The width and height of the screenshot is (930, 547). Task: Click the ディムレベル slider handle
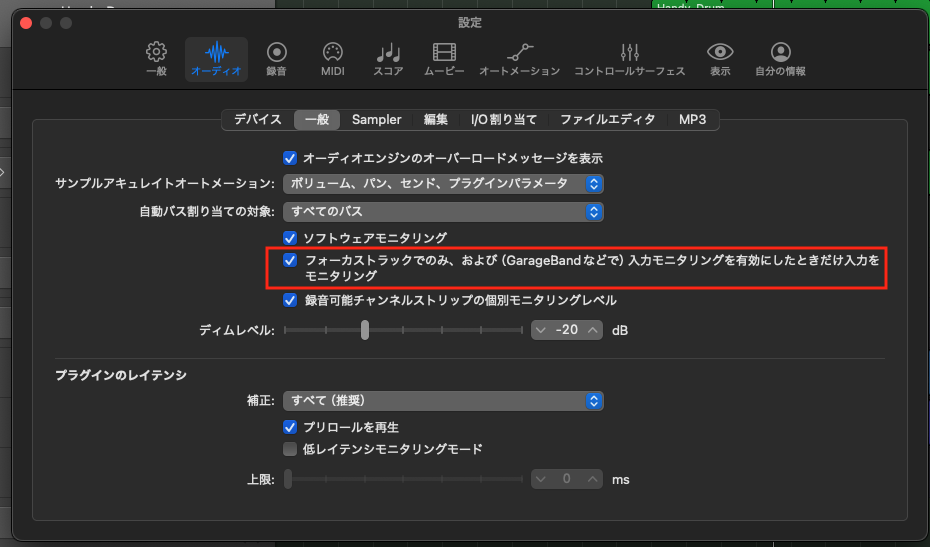click(365, 330)
